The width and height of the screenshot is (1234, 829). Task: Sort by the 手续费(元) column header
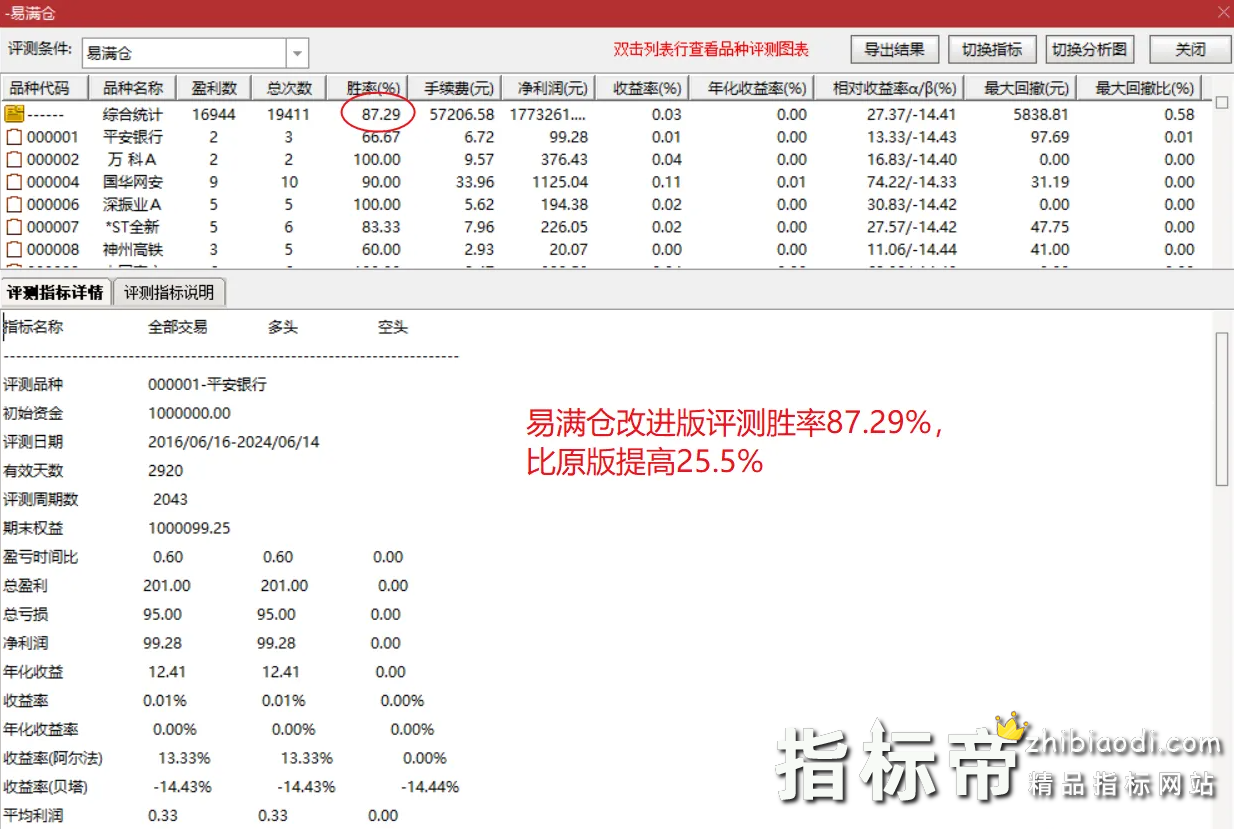[x=456, y=88]
